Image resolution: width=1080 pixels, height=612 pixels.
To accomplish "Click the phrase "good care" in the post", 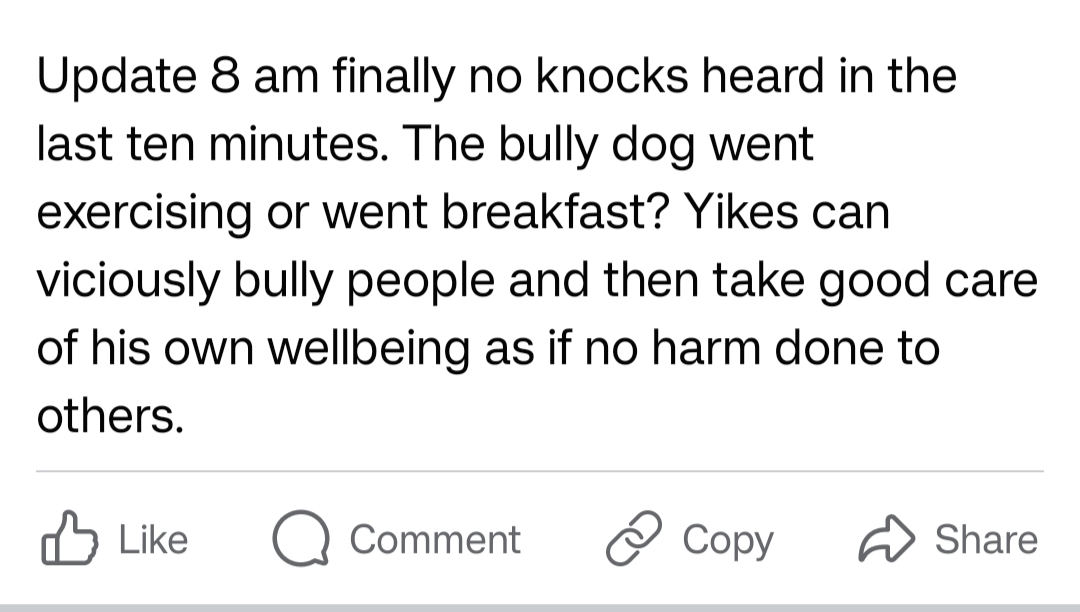I will click(929, 282).
